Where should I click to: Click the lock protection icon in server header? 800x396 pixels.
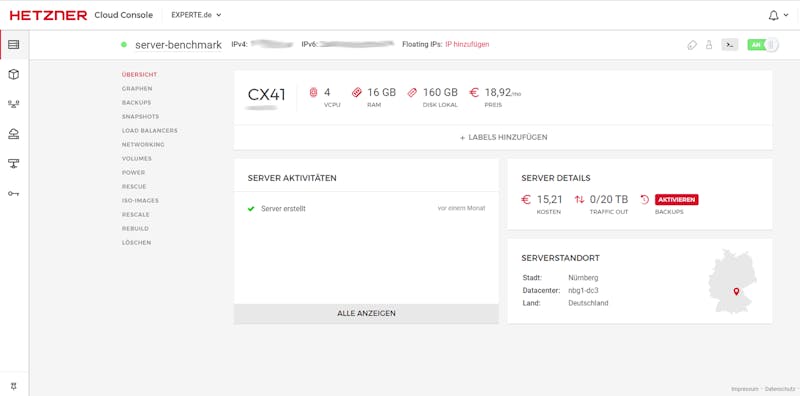tap(709, 45)
